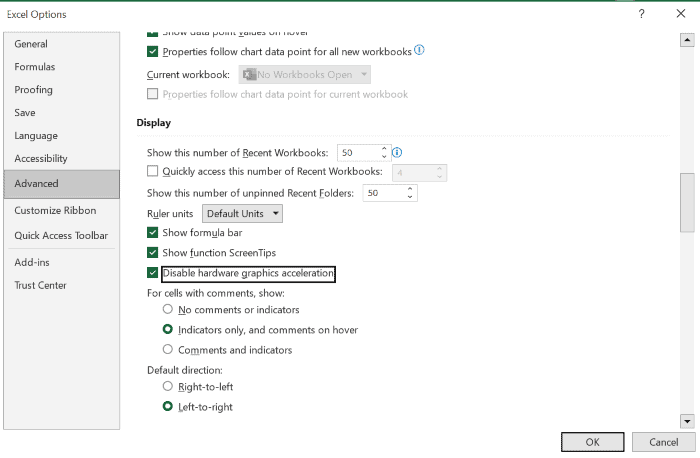This screenshot has height=458, width=700.
Task: Open the Proofing options category
Action: point(62,90)
